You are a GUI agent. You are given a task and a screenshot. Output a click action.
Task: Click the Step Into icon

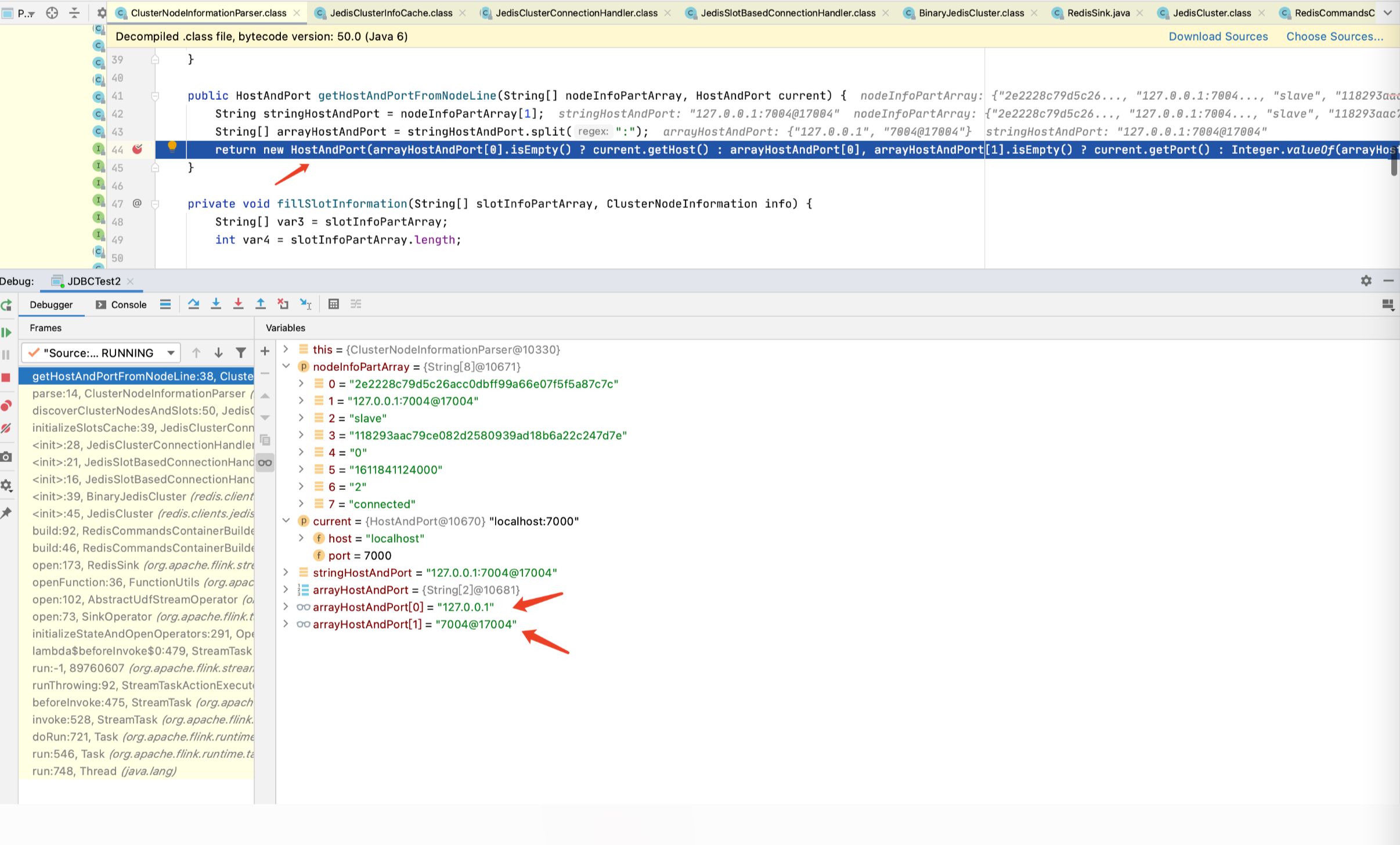pos(216,304)
